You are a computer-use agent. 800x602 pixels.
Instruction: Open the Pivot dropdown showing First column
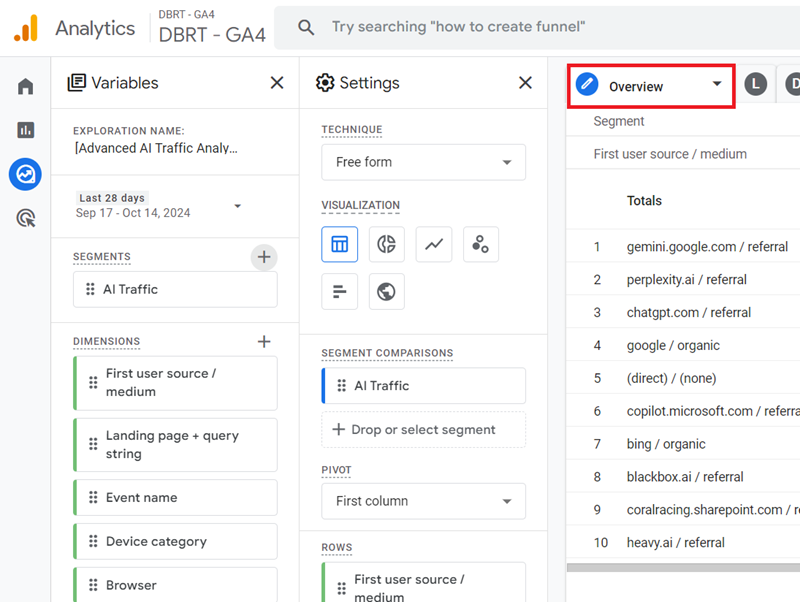423,501
